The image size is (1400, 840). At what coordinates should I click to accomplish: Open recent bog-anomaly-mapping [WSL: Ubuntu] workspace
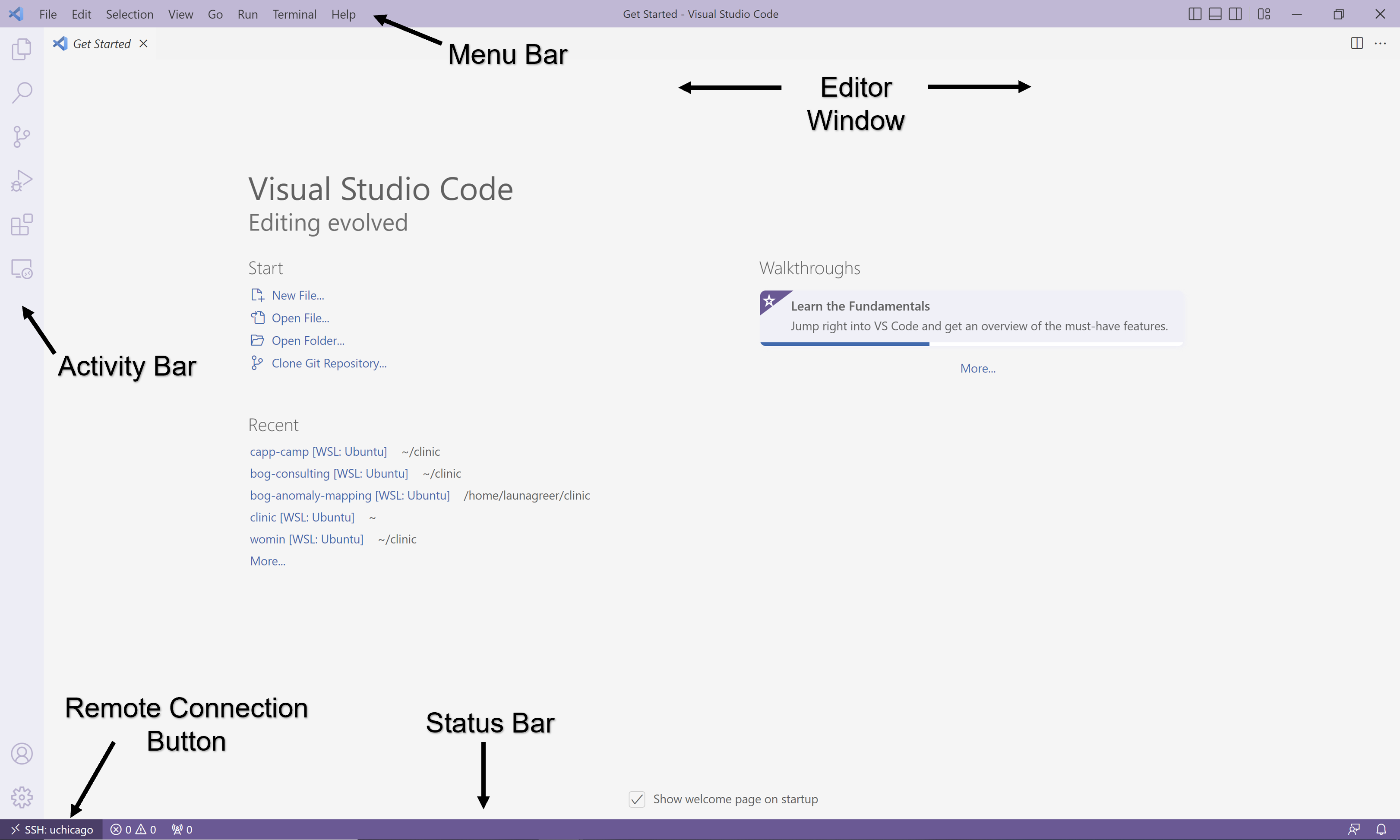click(x=350, y=495)
